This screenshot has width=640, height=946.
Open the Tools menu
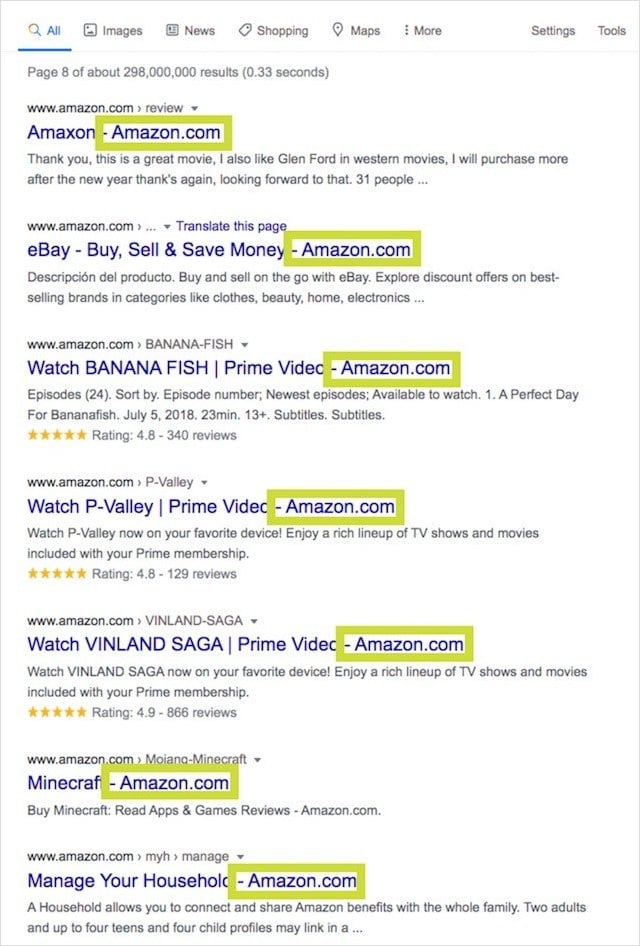click(611, 31)
